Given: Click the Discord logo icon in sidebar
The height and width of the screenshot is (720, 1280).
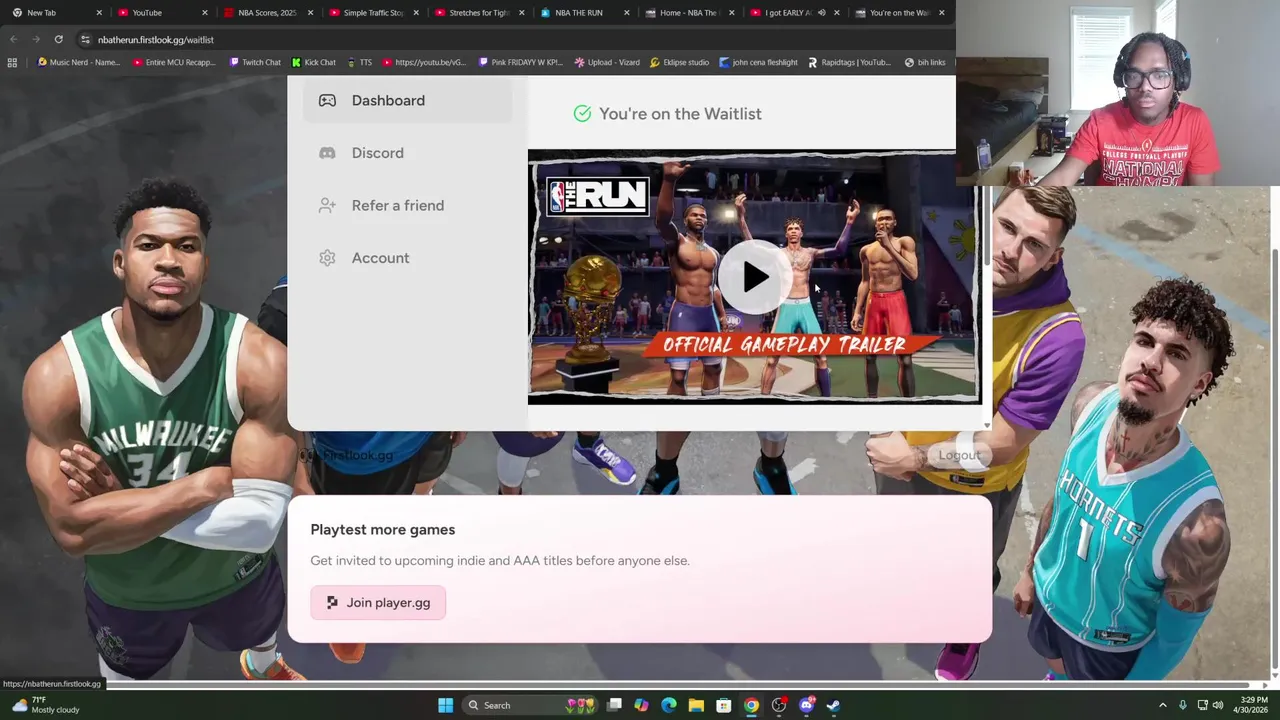Looking at the screenshot, I should click(327, 153).
